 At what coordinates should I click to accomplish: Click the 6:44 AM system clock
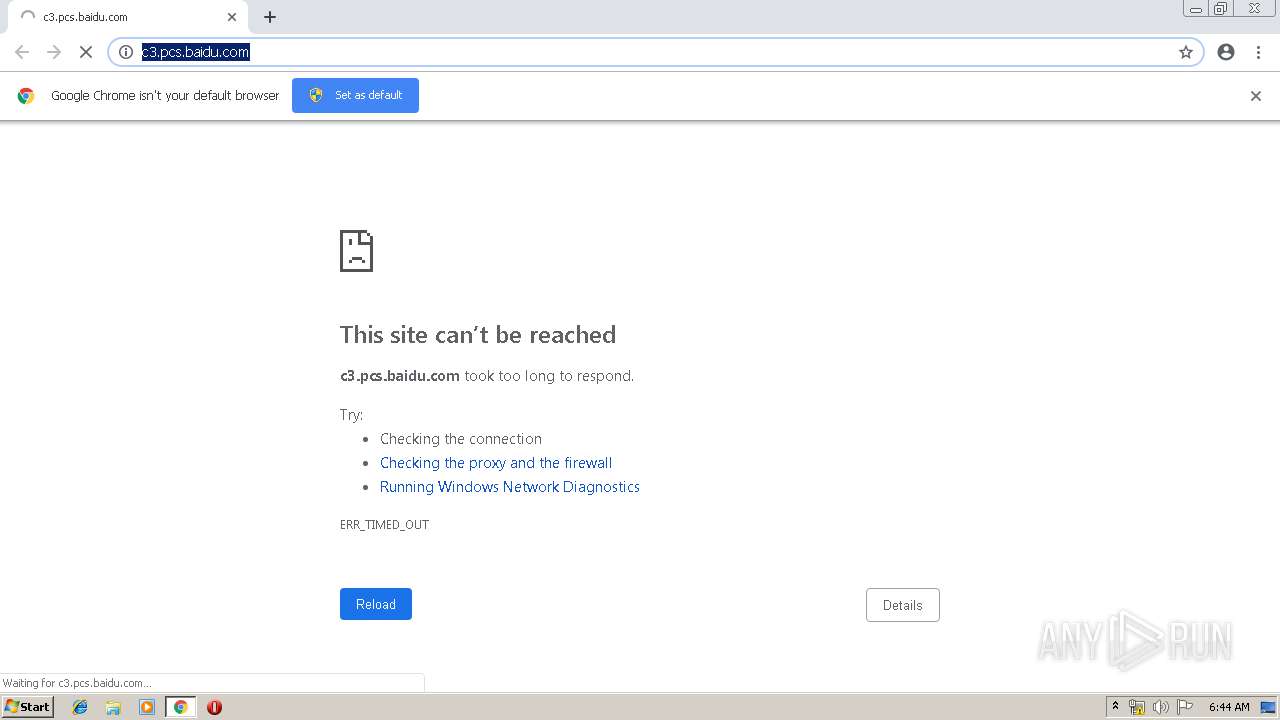click(1229, 707)
